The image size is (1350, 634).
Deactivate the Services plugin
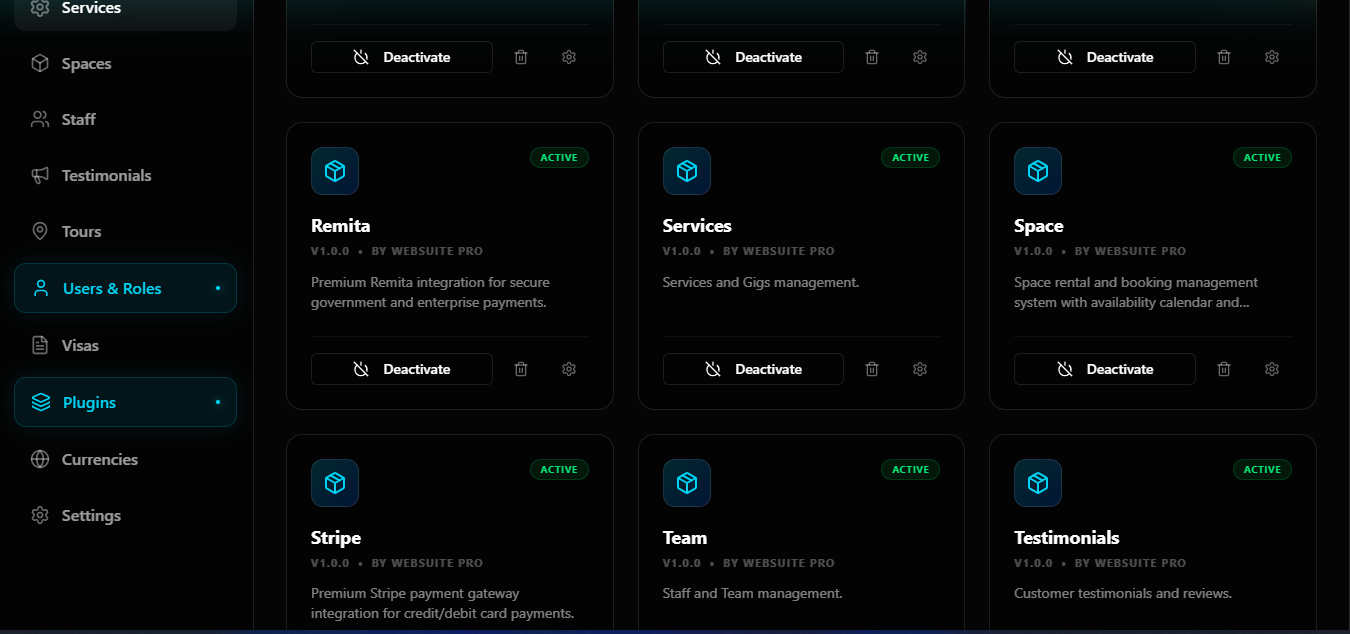(x=753, y=369)
